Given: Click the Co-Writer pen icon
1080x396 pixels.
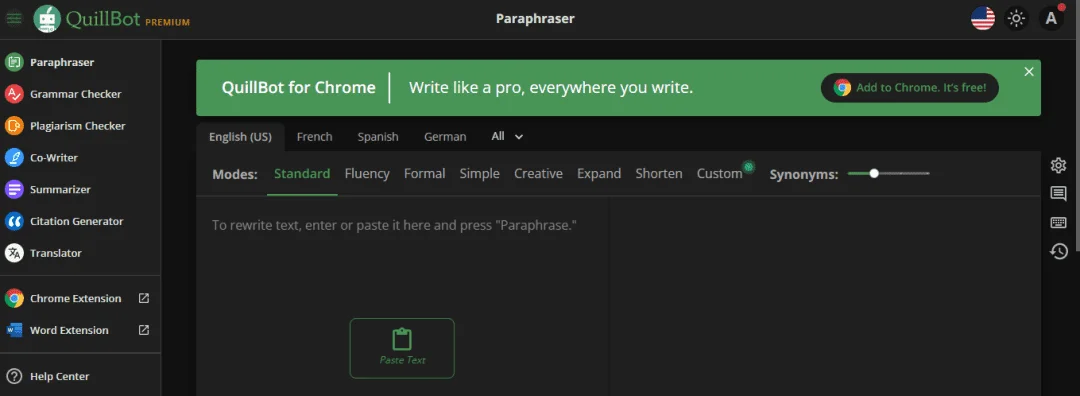Looking at the screenshot, I should point(14,158).
